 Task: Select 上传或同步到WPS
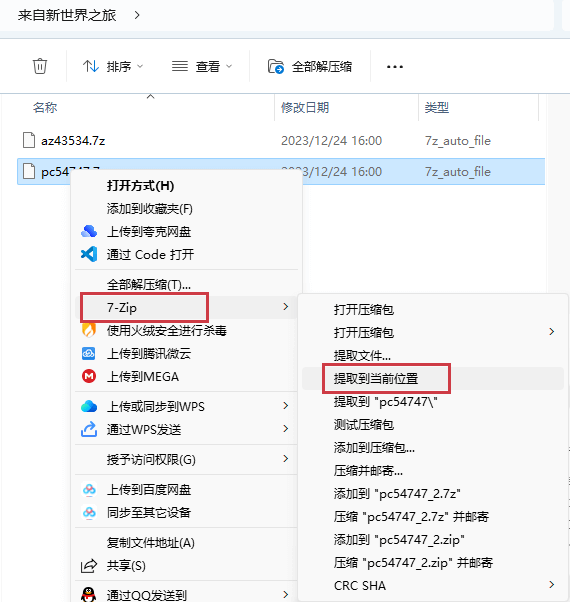(x=155, y=407)
